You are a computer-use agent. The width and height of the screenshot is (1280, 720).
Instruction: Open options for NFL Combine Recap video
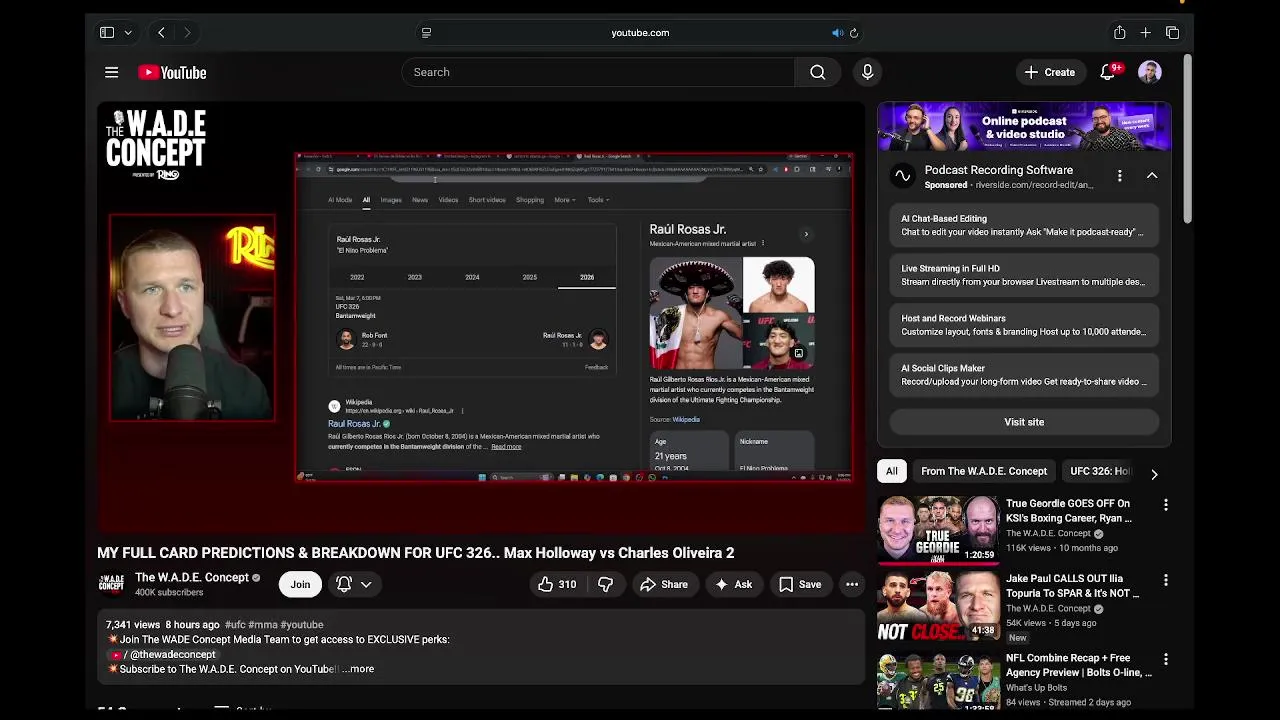click(x=1165, y=659)
